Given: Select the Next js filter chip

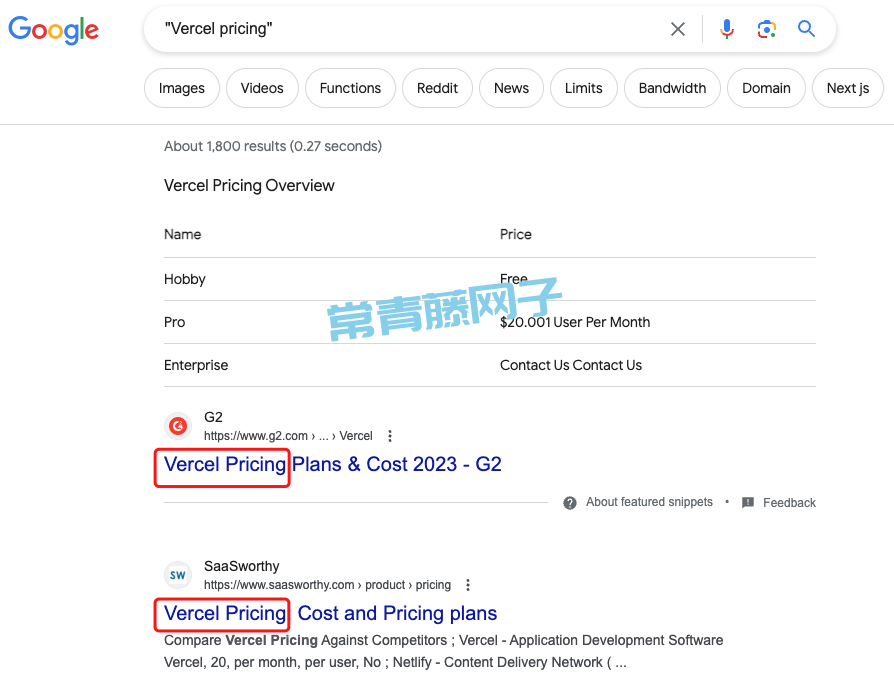Looking at the screenshot, I should point(848,88).
